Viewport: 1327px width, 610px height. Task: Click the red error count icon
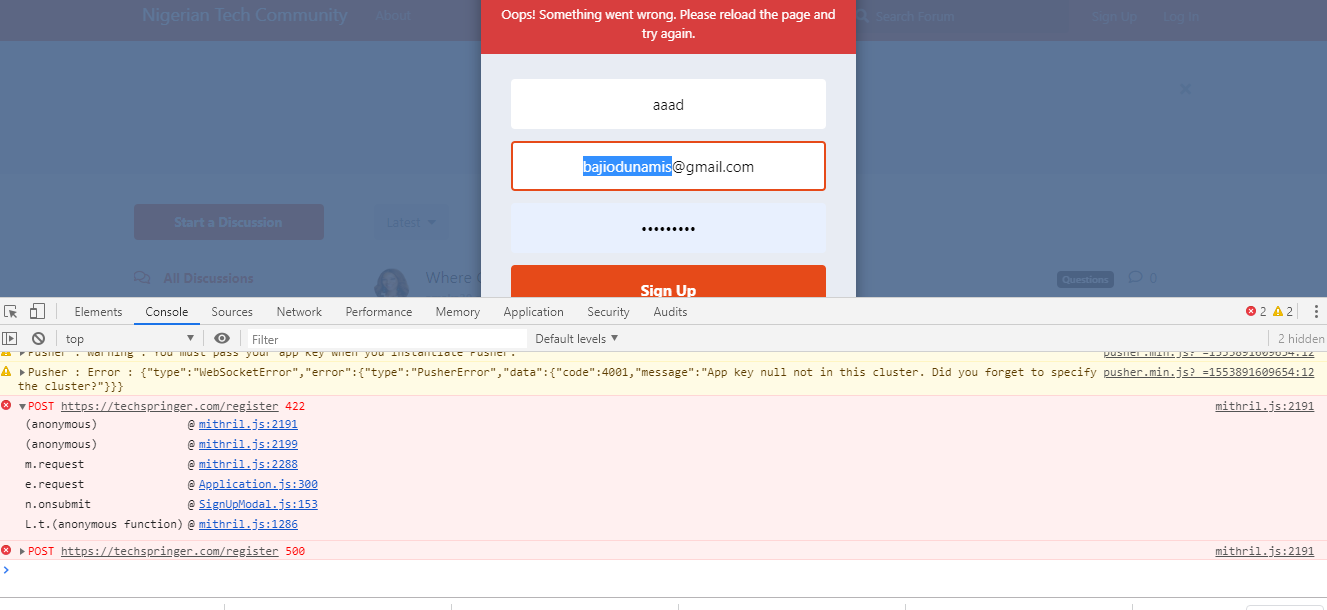(1250, 312)
